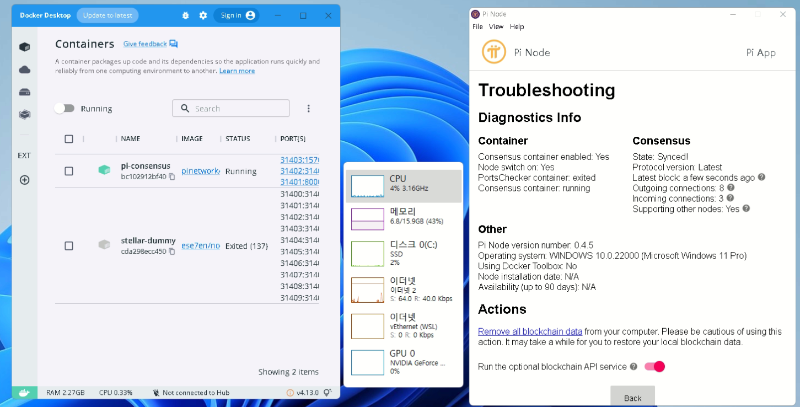Click EXT label in Docker sidebar
The width and height of the screenshot is (800, 407).
[x=24, y=156]
